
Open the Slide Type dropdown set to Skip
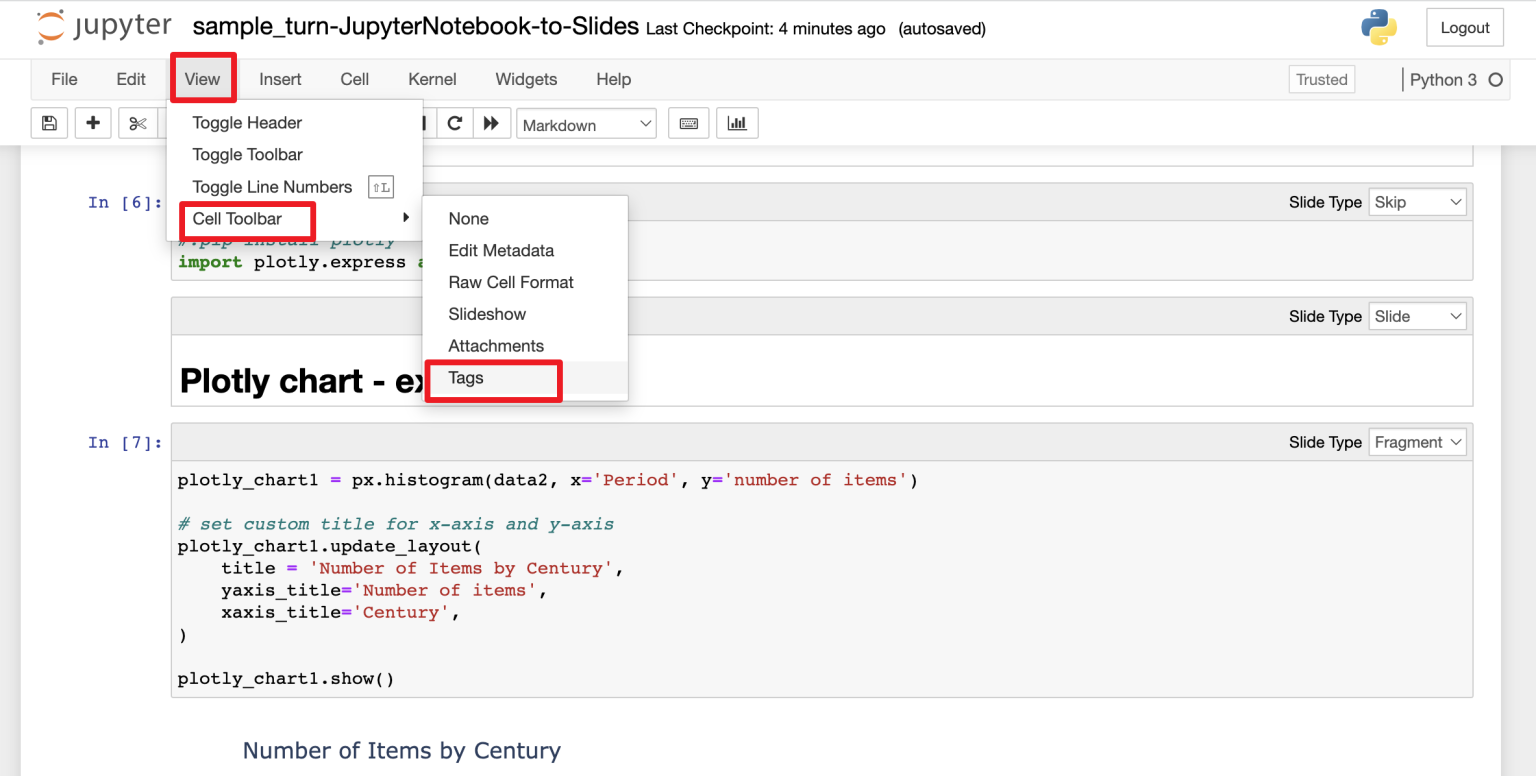coord(1417,201)
